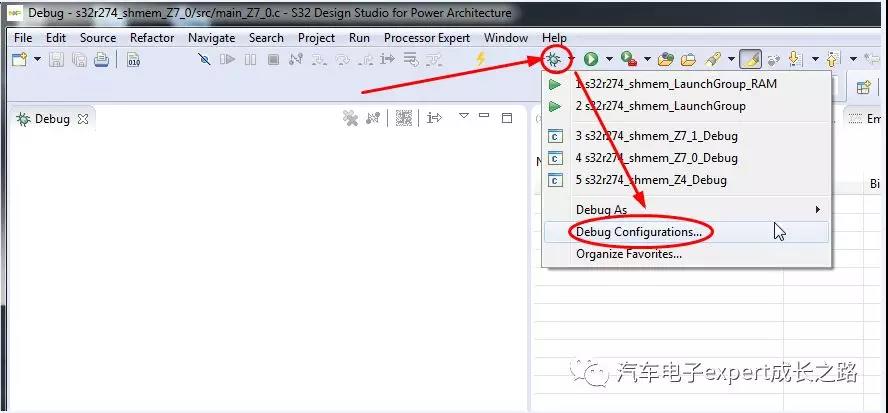The image size is (888, 413).
Task: Click the Print icon in the toolbar
Action: pos(101,59)
